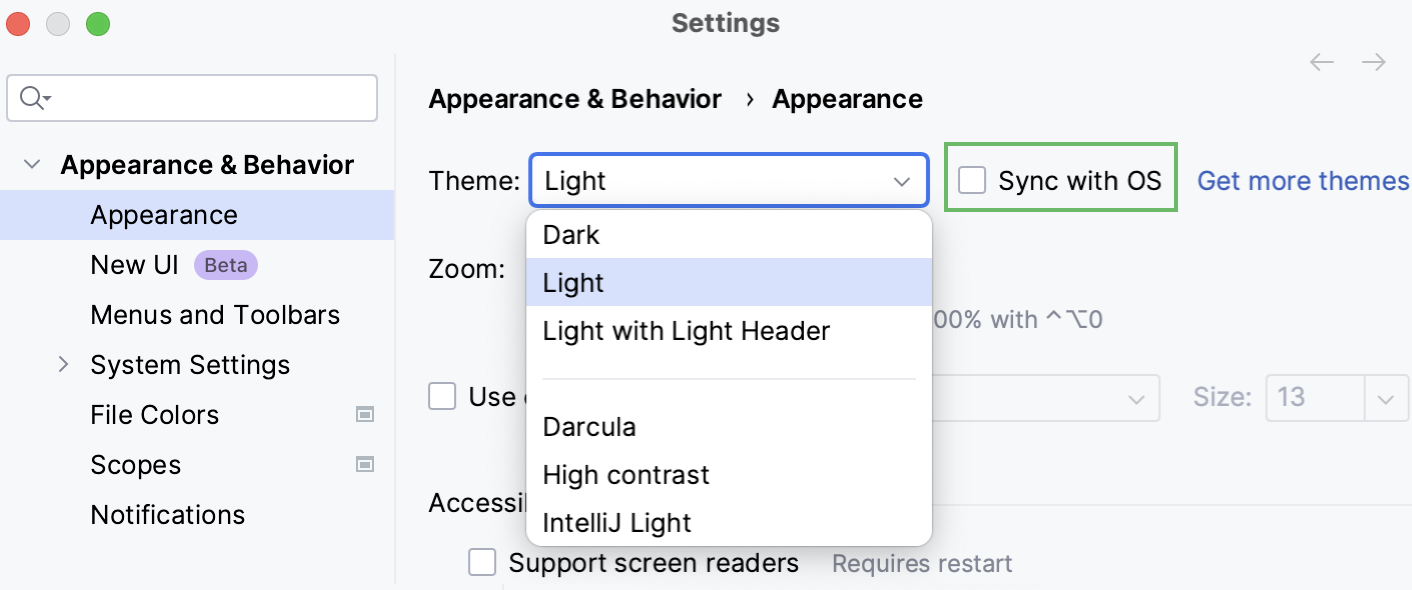
Task: Pick the High contrast theme
Action: pyautogui.click(x=626, y=475)
